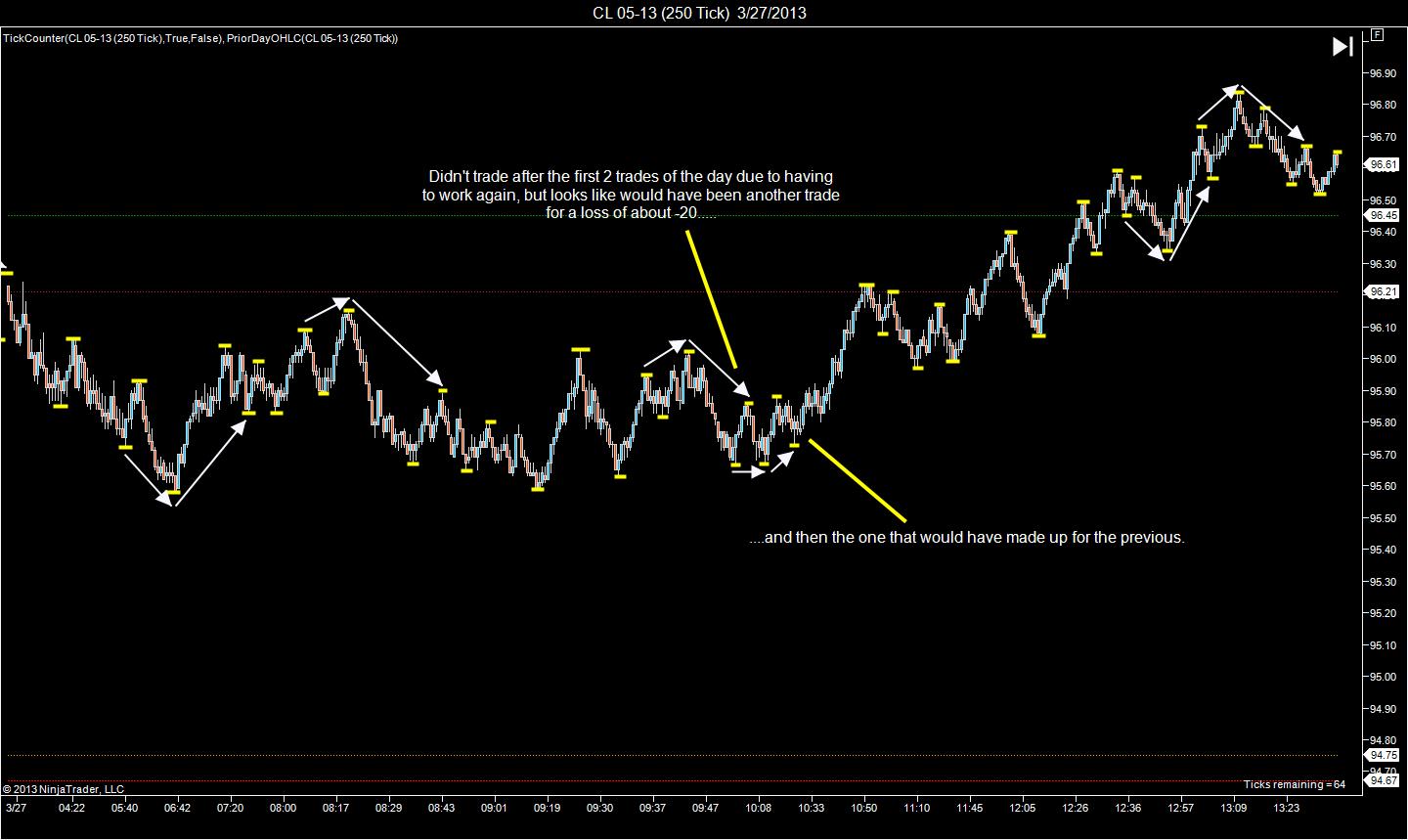Click the 04:22 time axis label
Viewport: 1408px width, 840px height.
tap(71, 808)
